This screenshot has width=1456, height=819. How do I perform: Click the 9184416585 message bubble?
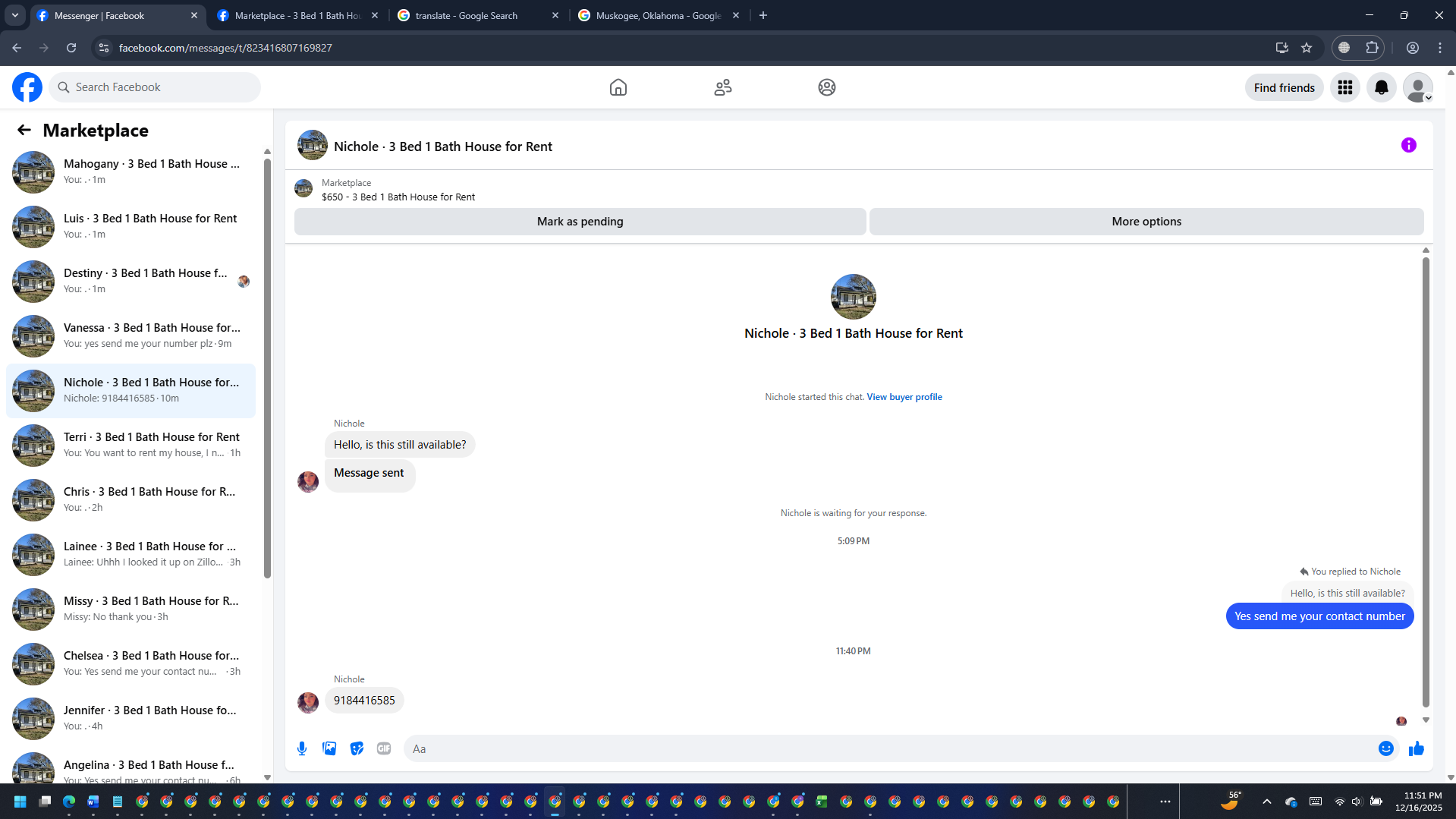click(364, 701)
